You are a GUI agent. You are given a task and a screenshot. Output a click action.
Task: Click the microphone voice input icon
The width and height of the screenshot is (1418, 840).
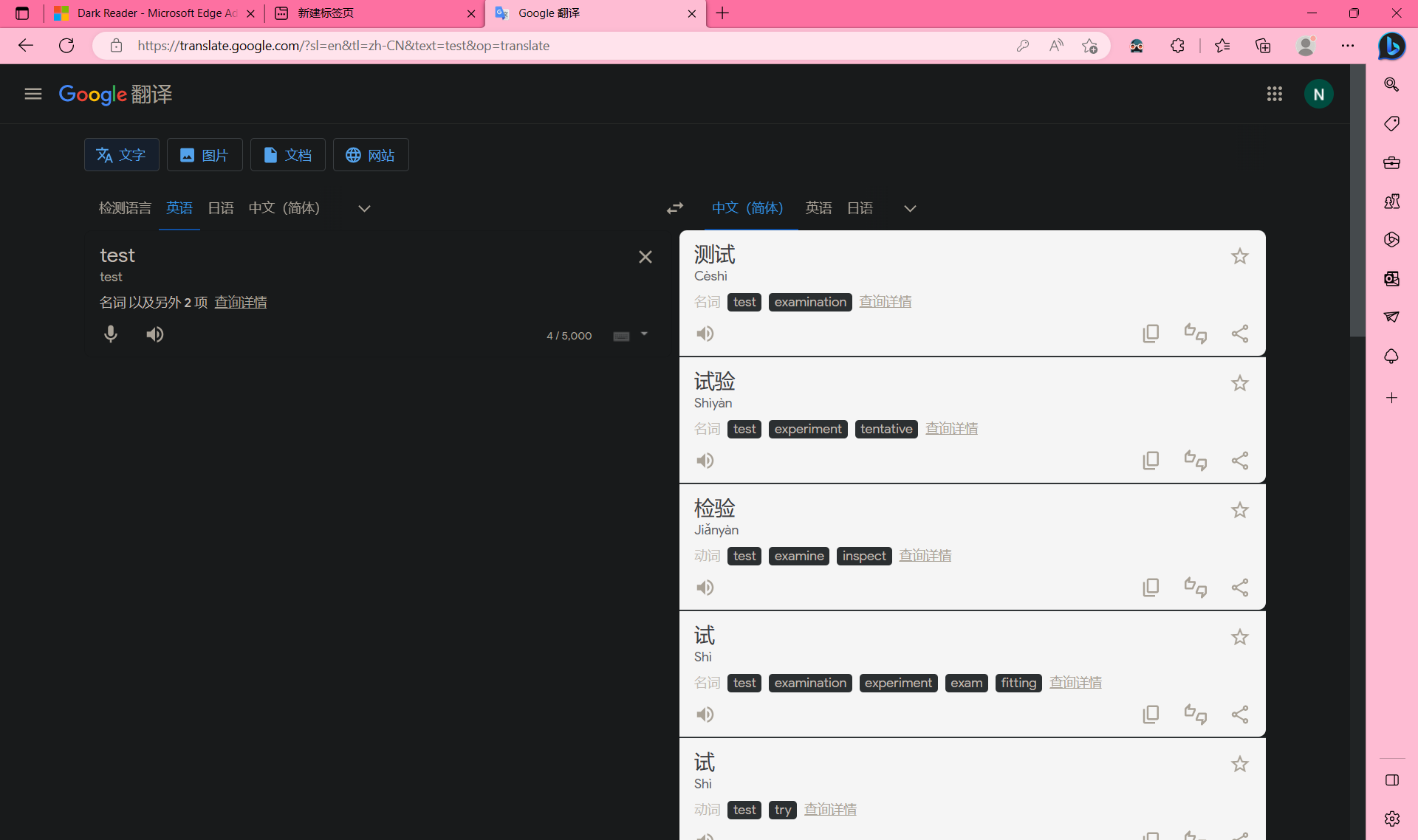tap(111, 334)
